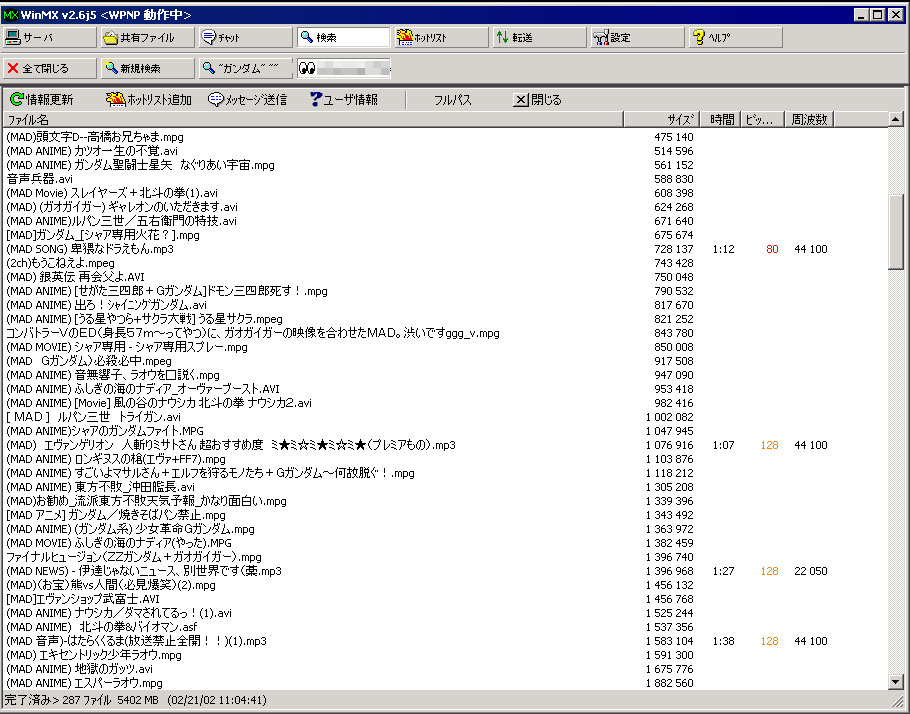Viewport: 910px width, 714px height.
Task: Click size value 1 076 916
Action: 669,445
